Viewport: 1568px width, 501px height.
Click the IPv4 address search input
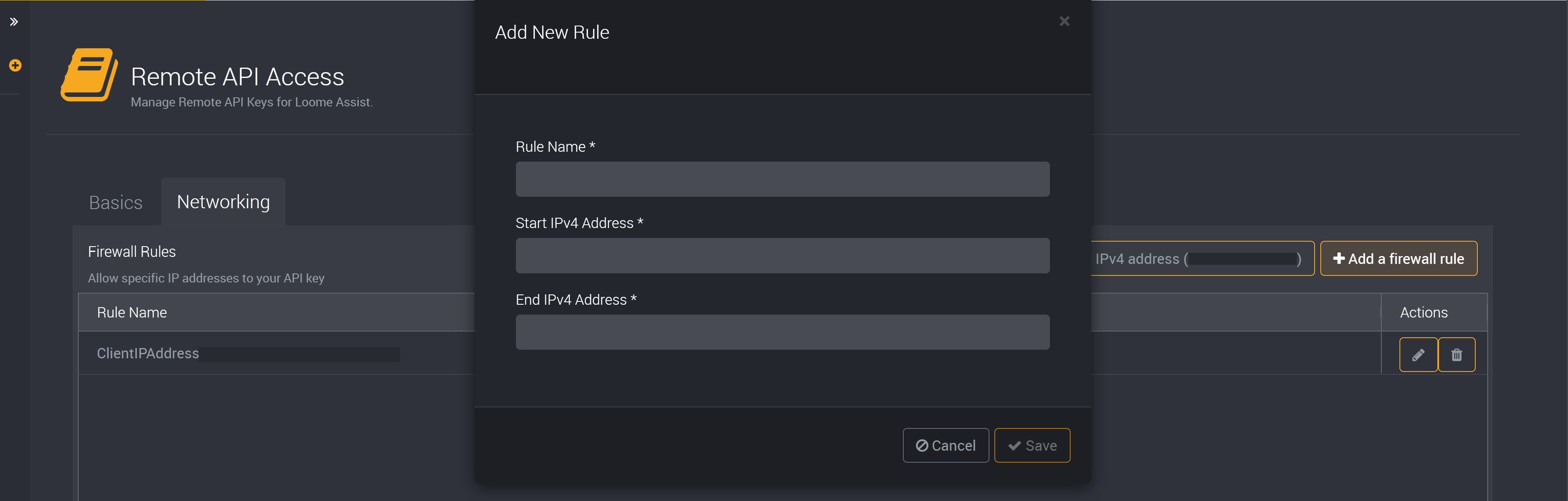coord(1198,258)
